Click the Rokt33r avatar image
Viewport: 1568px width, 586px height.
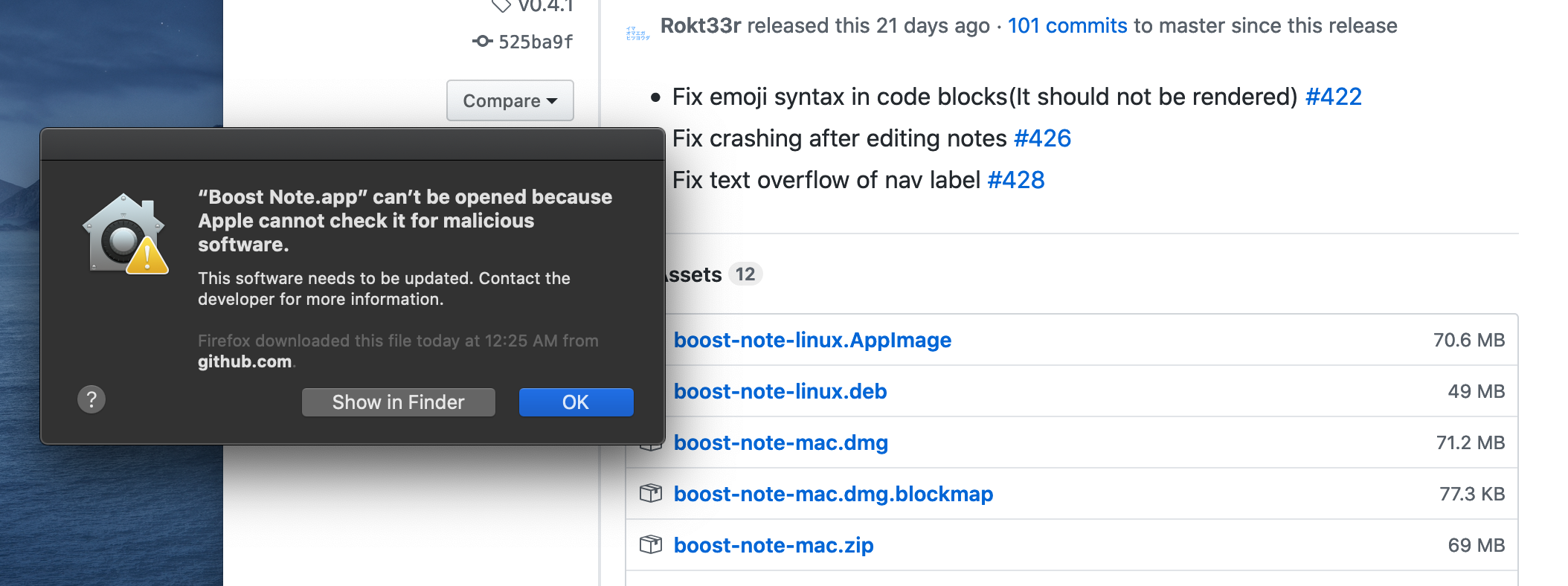637,32
